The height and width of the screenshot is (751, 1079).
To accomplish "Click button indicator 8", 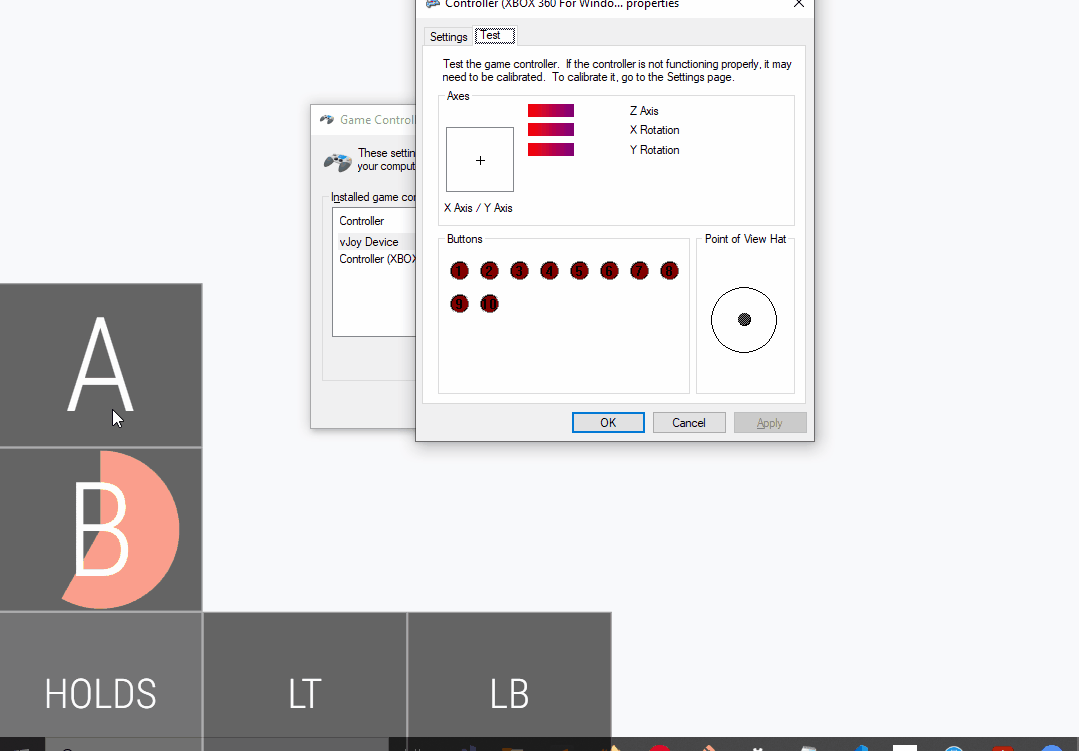I will (x=669, y=271).
